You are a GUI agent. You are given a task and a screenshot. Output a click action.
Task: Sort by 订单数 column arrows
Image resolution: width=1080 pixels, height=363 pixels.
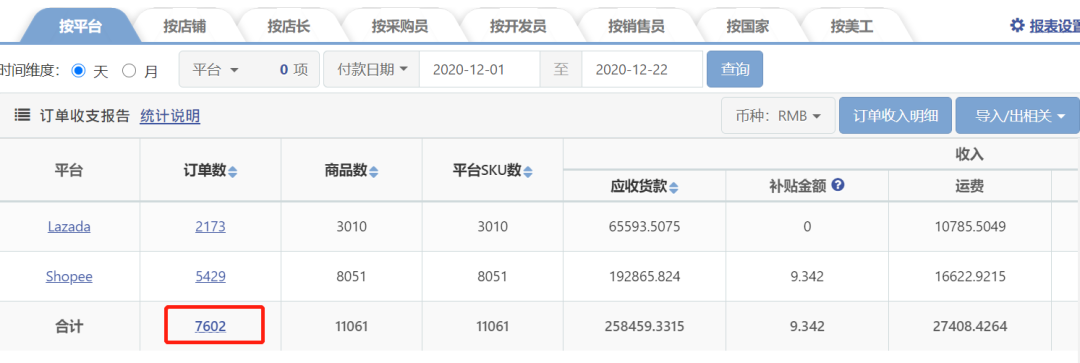pyautogui.click(x=232, y=172)
